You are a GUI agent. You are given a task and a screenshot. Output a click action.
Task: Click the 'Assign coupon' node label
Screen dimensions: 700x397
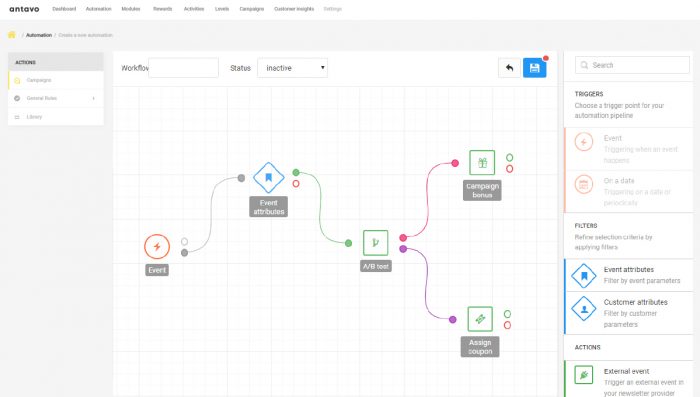click(480, 347)
